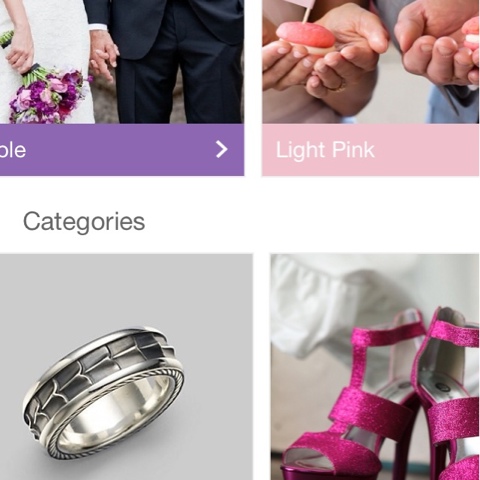Click the white chevron arrow on purple bar

[222, 149]
